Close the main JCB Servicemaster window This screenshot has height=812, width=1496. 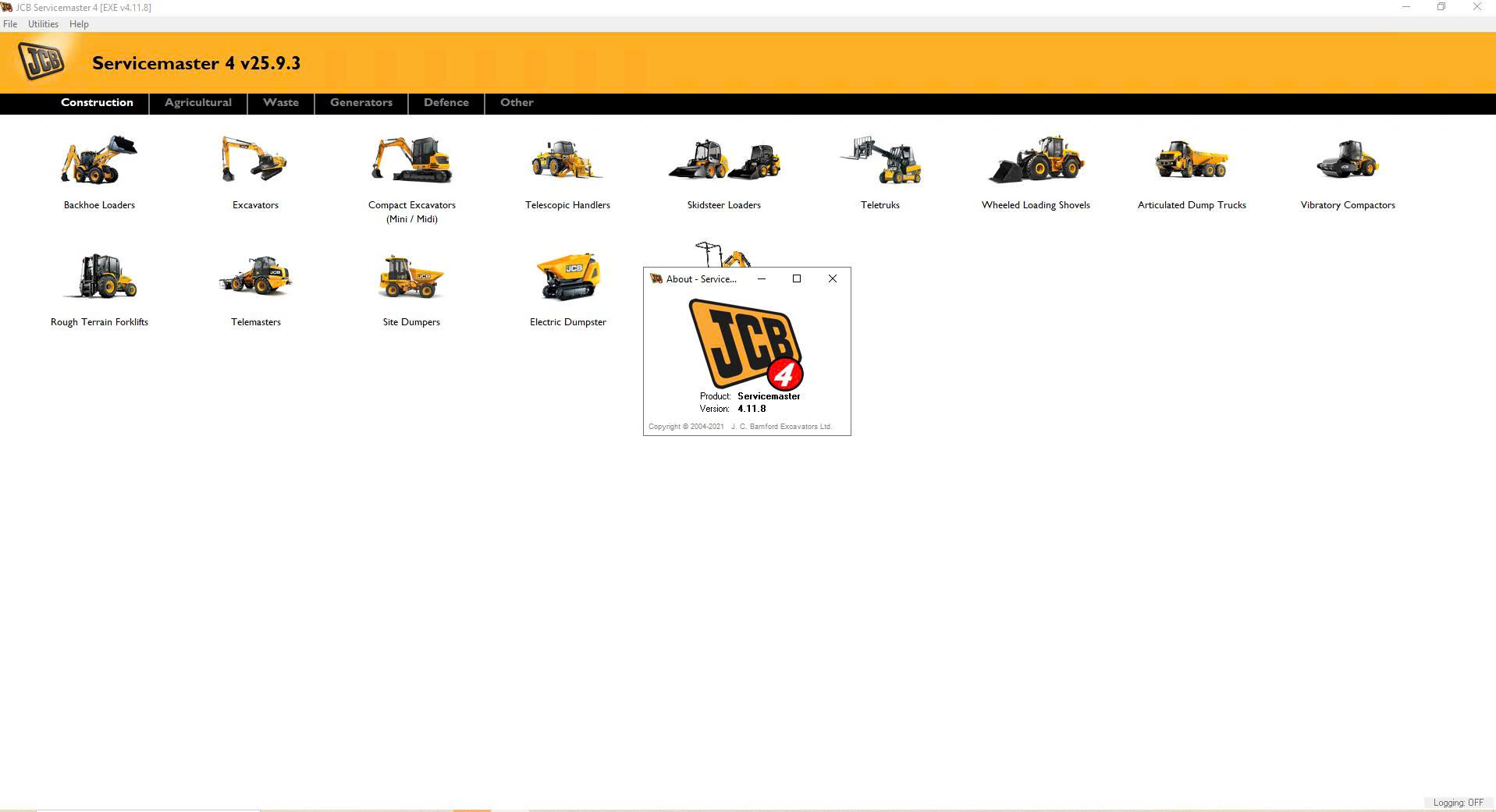point(1477,7)
